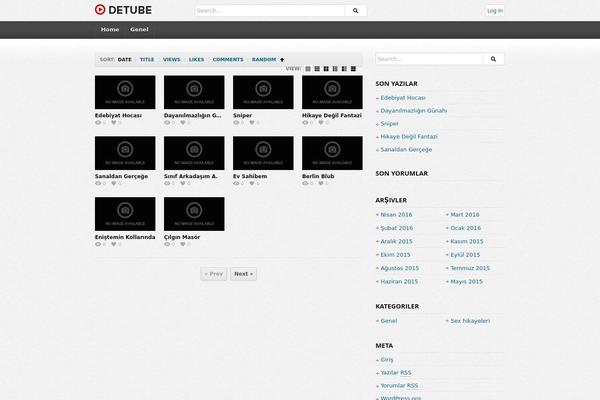Open the Ev Sahibem post thumbnail
This screenshot has width=600, height=400.
263,153
